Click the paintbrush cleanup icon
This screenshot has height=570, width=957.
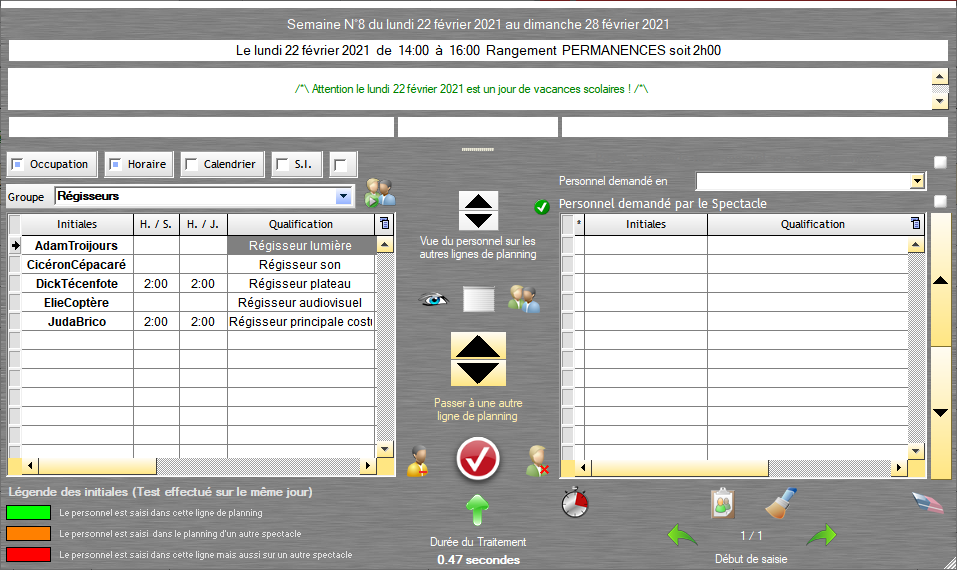point(781,503)
